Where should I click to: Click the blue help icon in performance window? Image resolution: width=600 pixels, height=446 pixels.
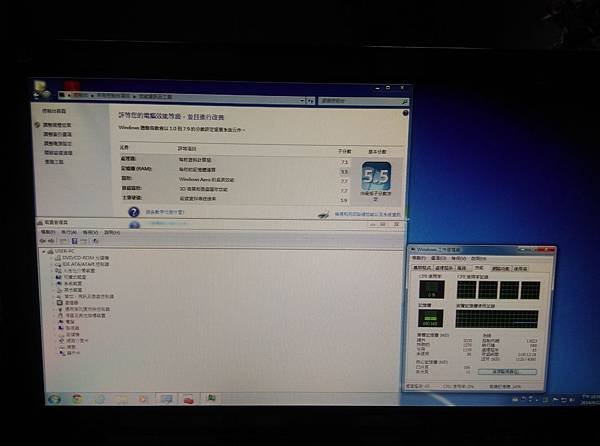(405, 113)
